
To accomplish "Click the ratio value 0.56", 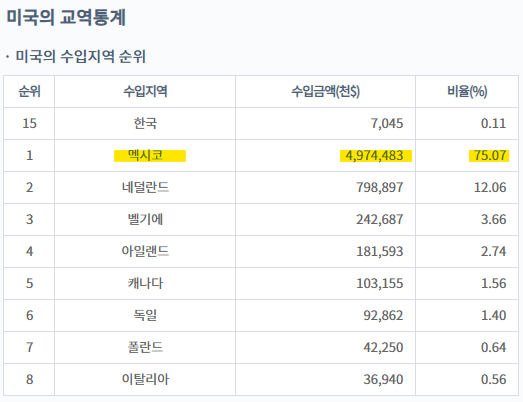I will (x=493, y=380).
